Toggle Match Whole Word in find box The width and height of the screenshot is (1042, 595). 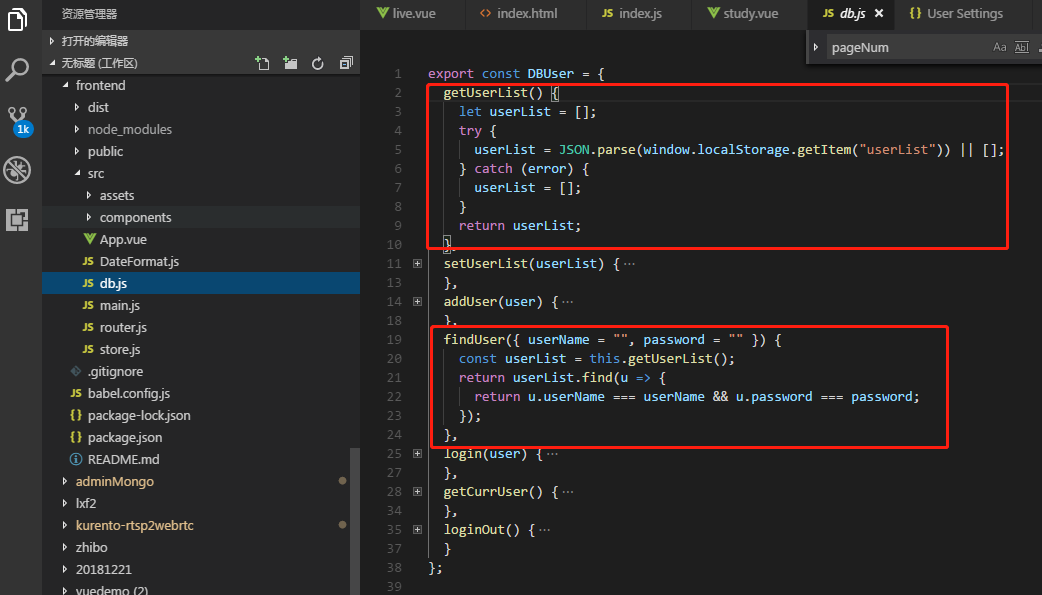click(x=1021, y=47)
